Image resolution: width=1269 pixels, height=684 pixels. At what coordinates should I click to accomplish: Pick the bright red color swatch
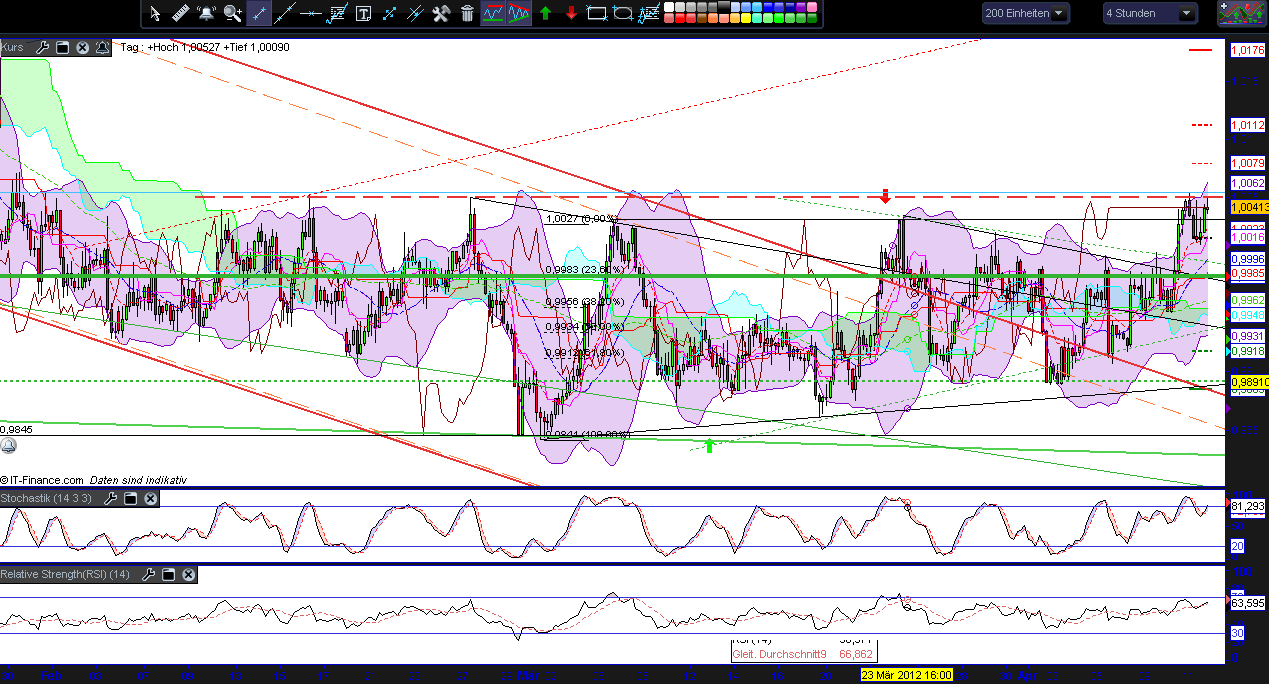682,19
